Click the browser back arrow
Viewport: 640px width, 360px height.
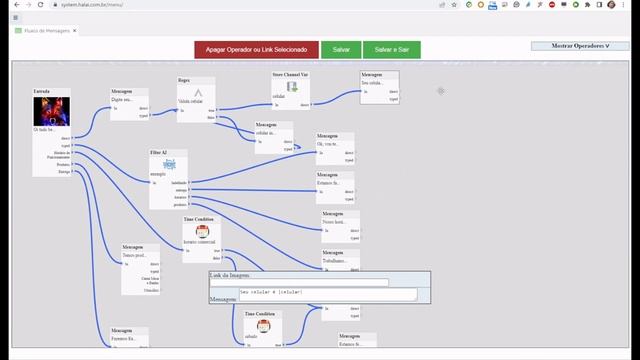[17, 5]
